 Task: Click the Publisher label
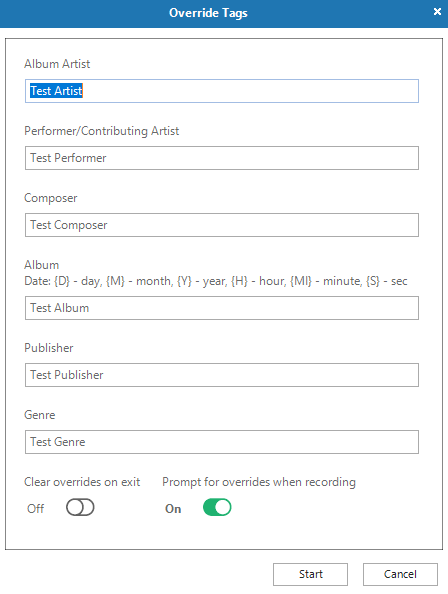tap(49, 348)
